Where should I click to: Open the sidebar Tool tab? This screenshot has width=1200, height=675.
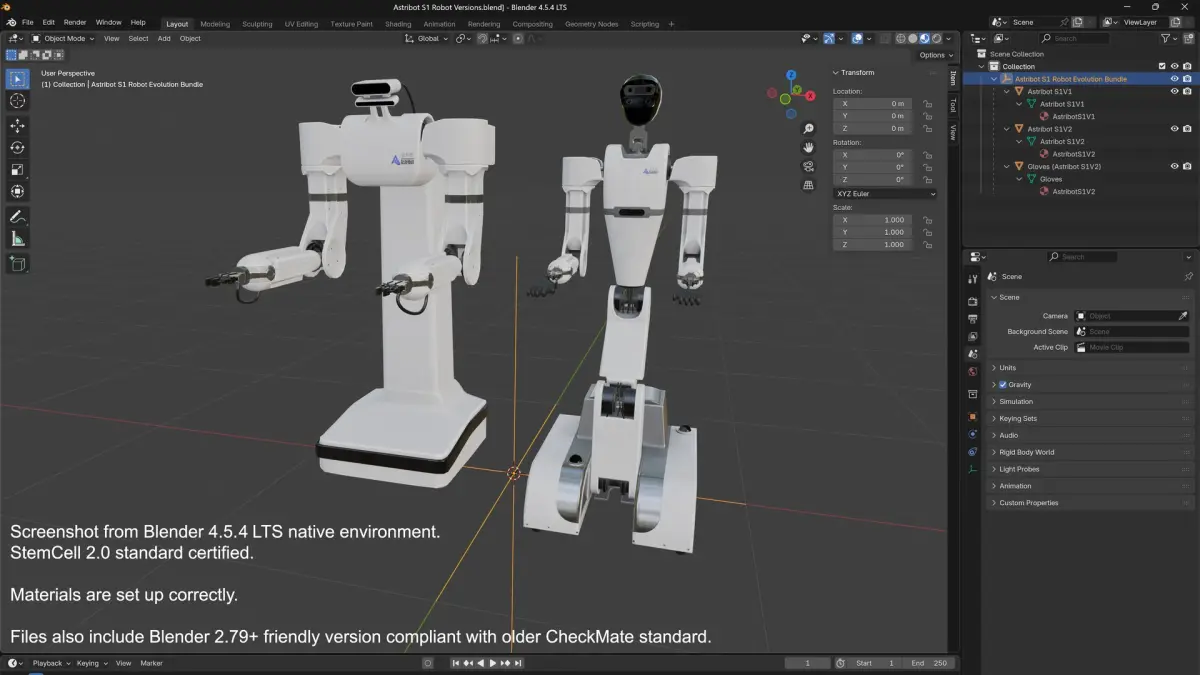click(x=953, y=105)
